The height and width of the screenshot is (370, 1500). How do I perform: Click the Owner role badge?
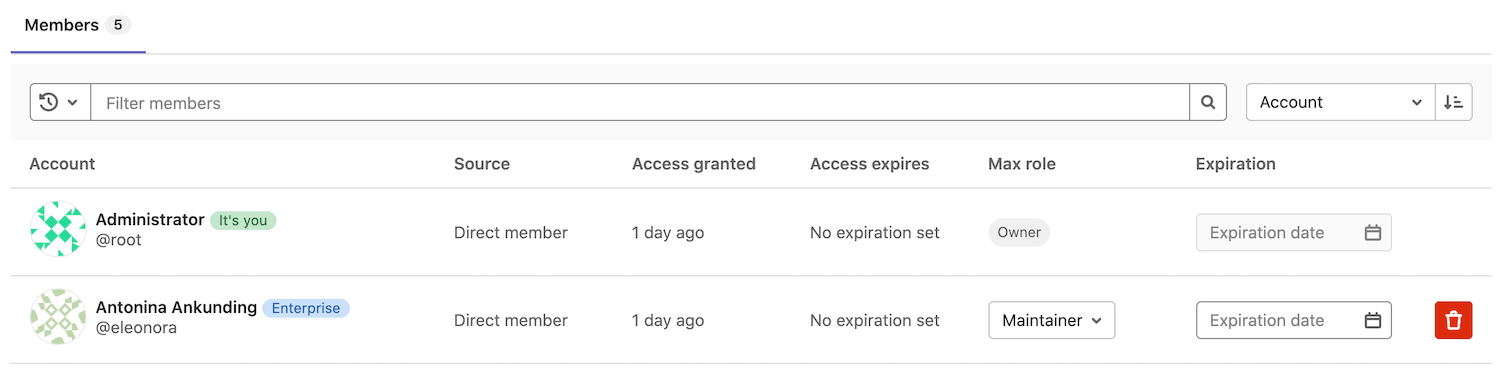click(x=1019, y=232)
